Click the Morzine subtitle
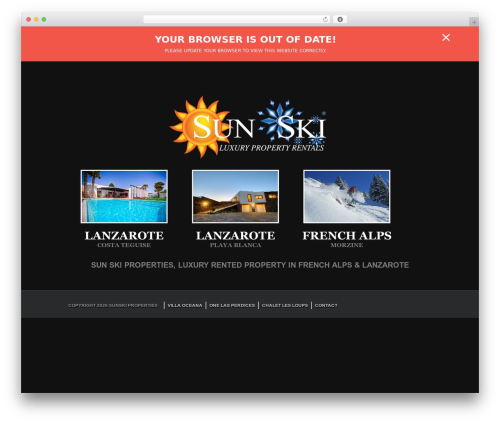Screen dimensions: 500x423 347,245
